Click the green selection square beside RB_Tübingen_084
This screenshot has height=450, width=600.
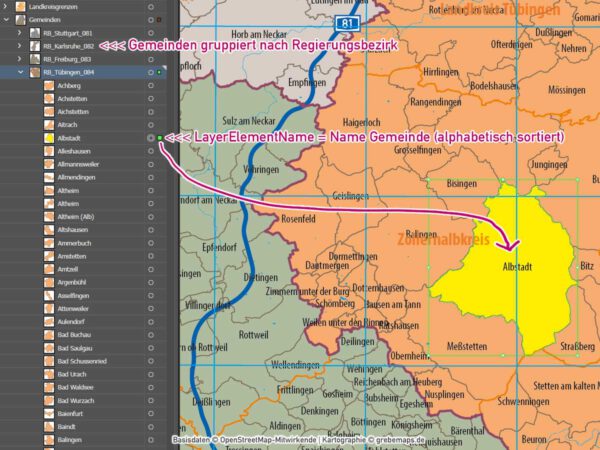point(159,72)
